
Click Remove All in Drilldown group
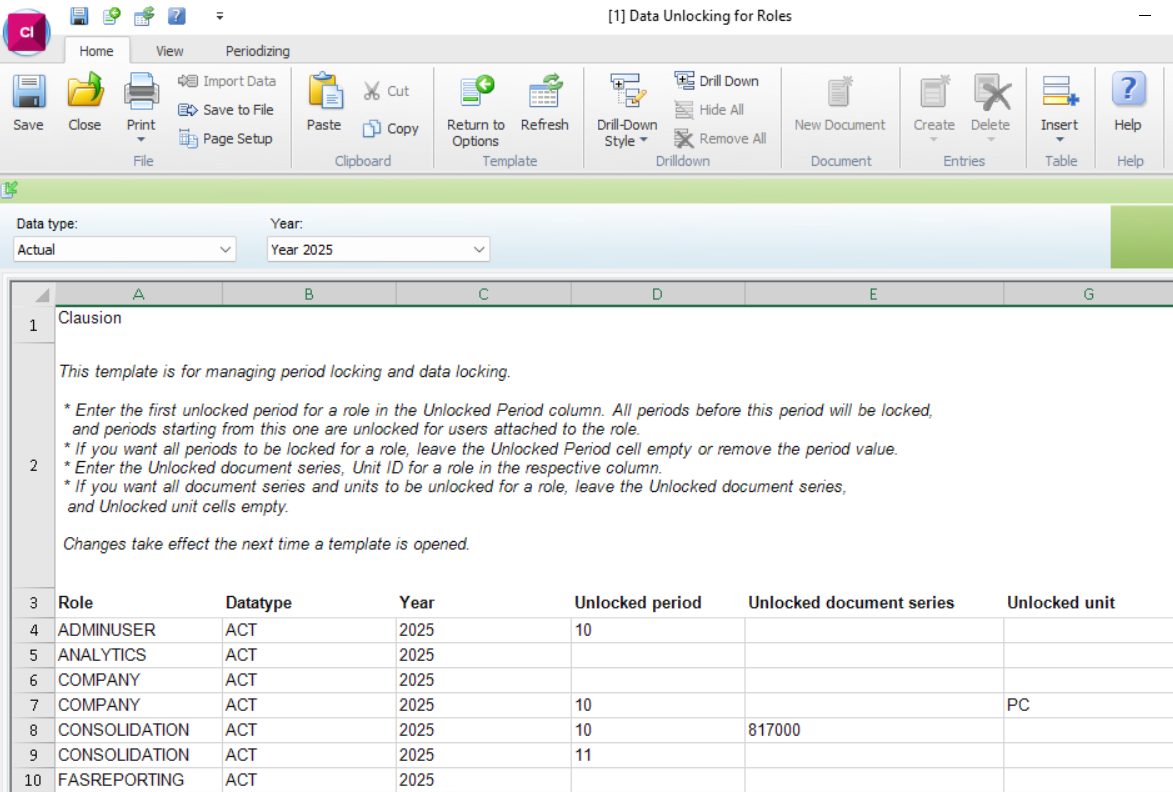720,138
